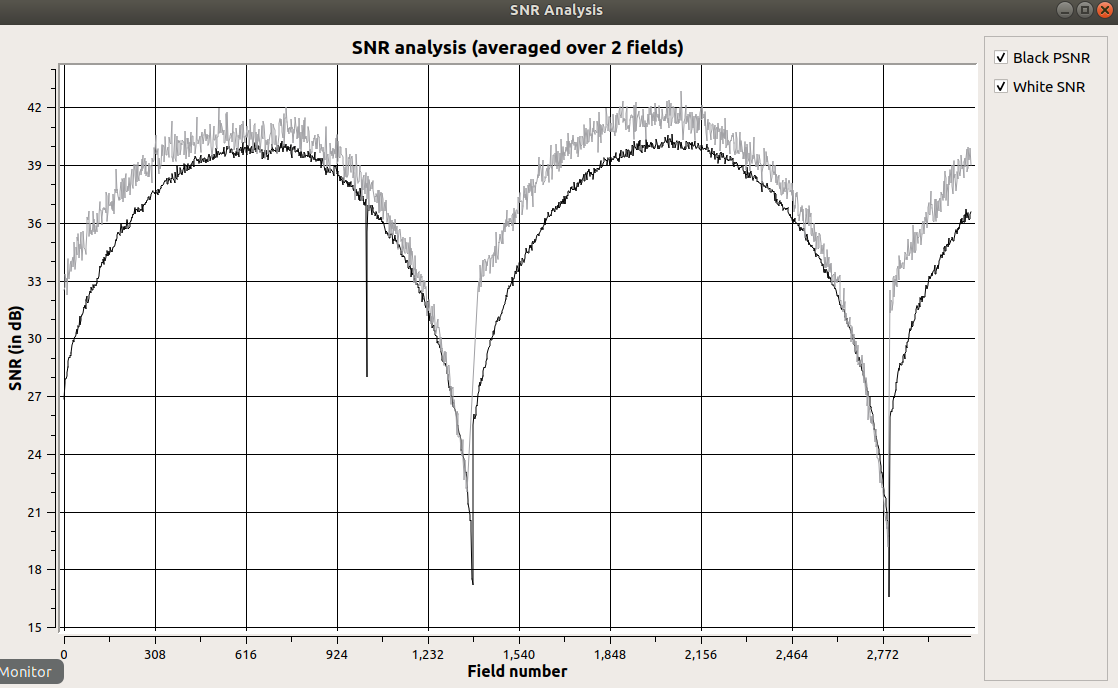Click the Black PSNR legend label
1118x688 pixels.
click(1051, 58)
